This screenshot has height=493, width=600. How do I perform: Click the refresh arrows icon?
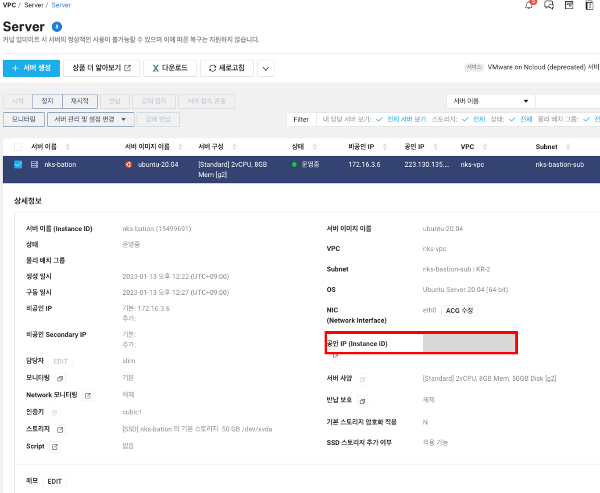pyautogui.click(x=212, y=68)
